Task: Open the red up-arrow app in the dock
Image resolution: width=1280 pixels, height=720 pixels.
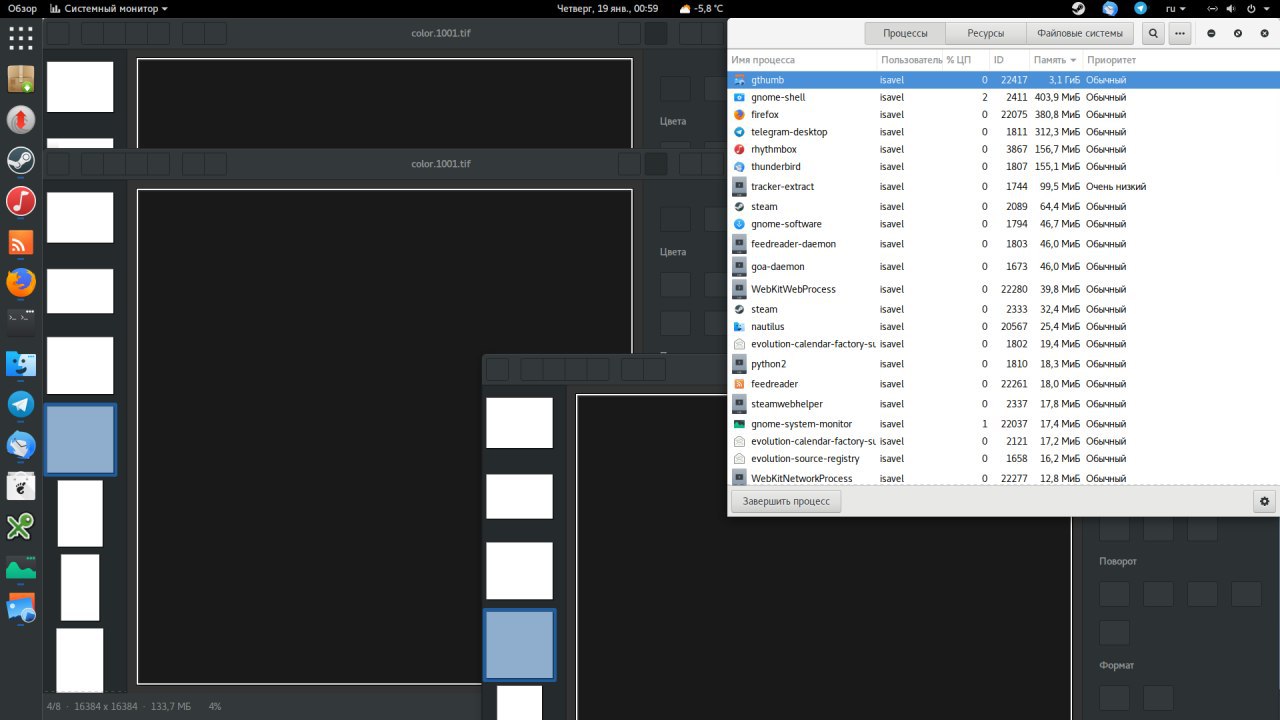Action: coord(21,120)
